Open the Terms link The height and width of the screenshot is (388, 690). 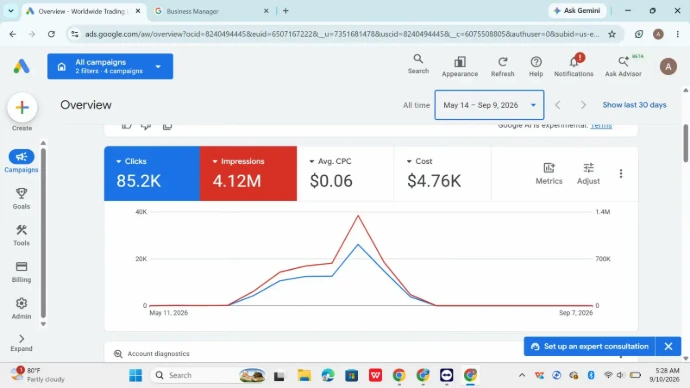coord(601,126)
